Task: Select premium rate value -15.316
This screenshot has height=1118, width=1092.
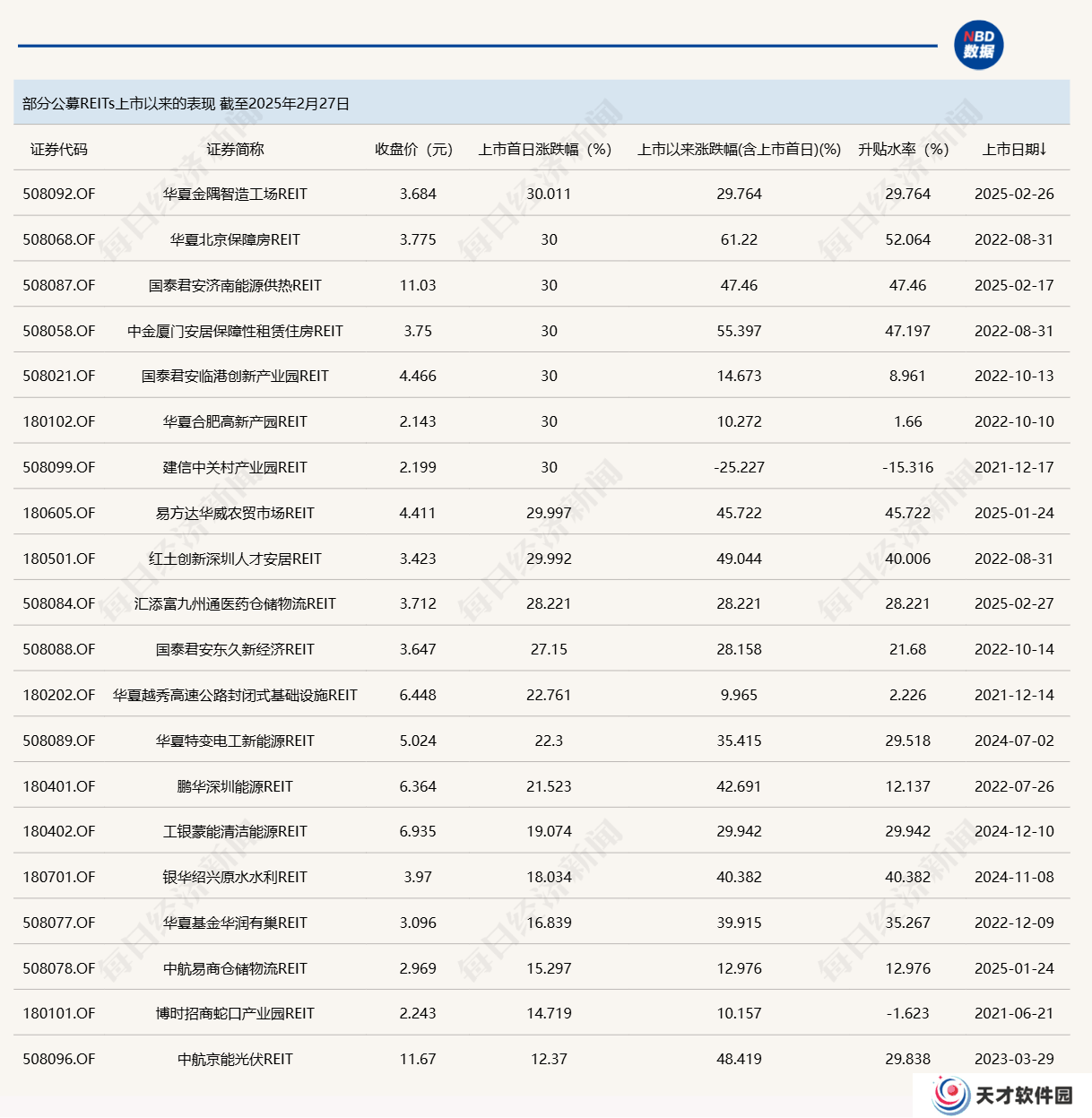Action: click(x=907, y=468)
